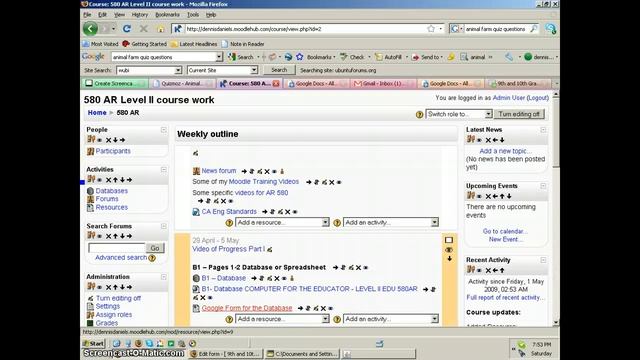Move the Activities block to the right
This screenshot has height=360, width=640.
(129, 180)
